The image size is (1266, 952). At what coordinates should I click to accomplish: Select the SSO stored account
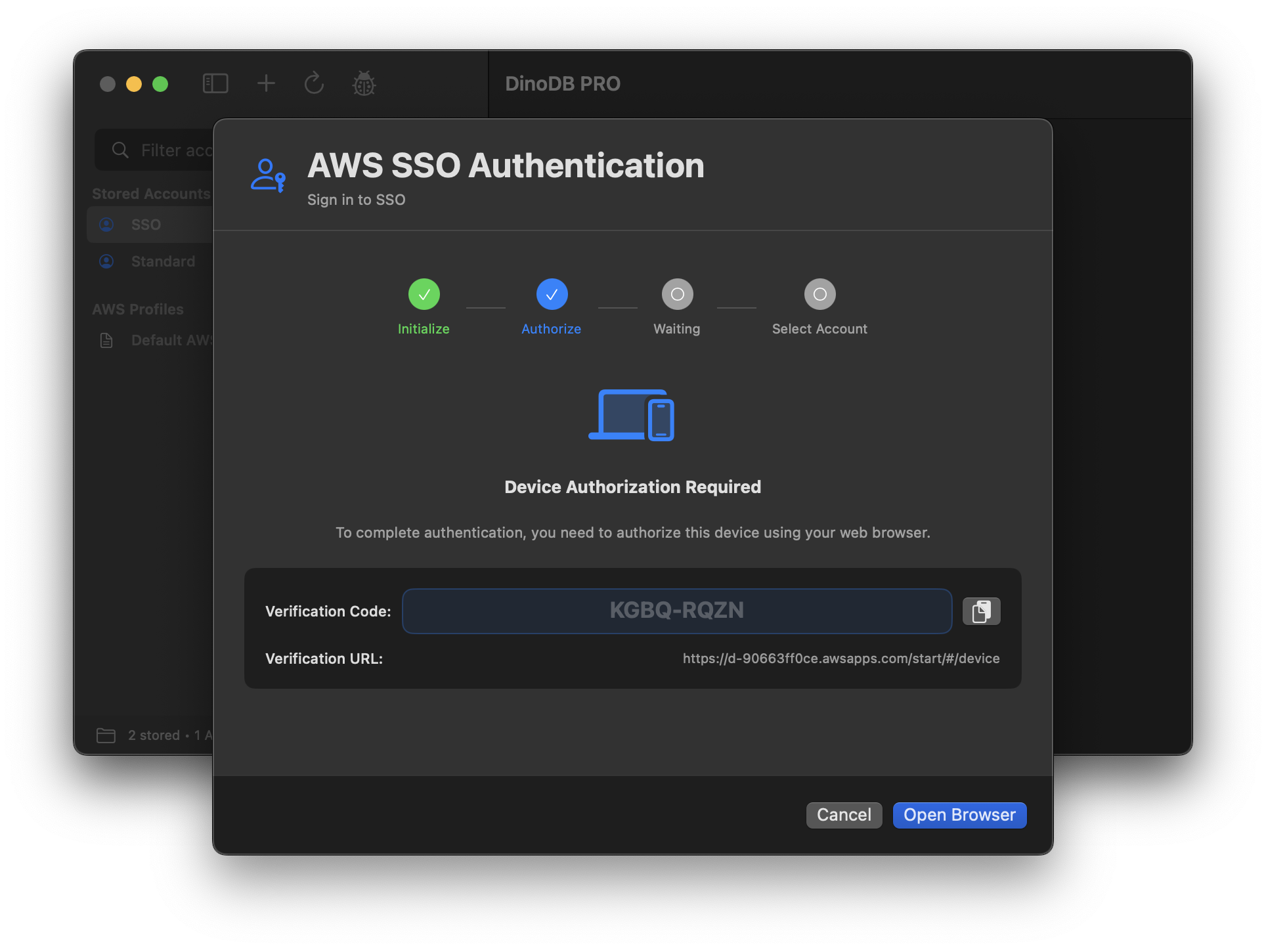(x=150, y=225)
